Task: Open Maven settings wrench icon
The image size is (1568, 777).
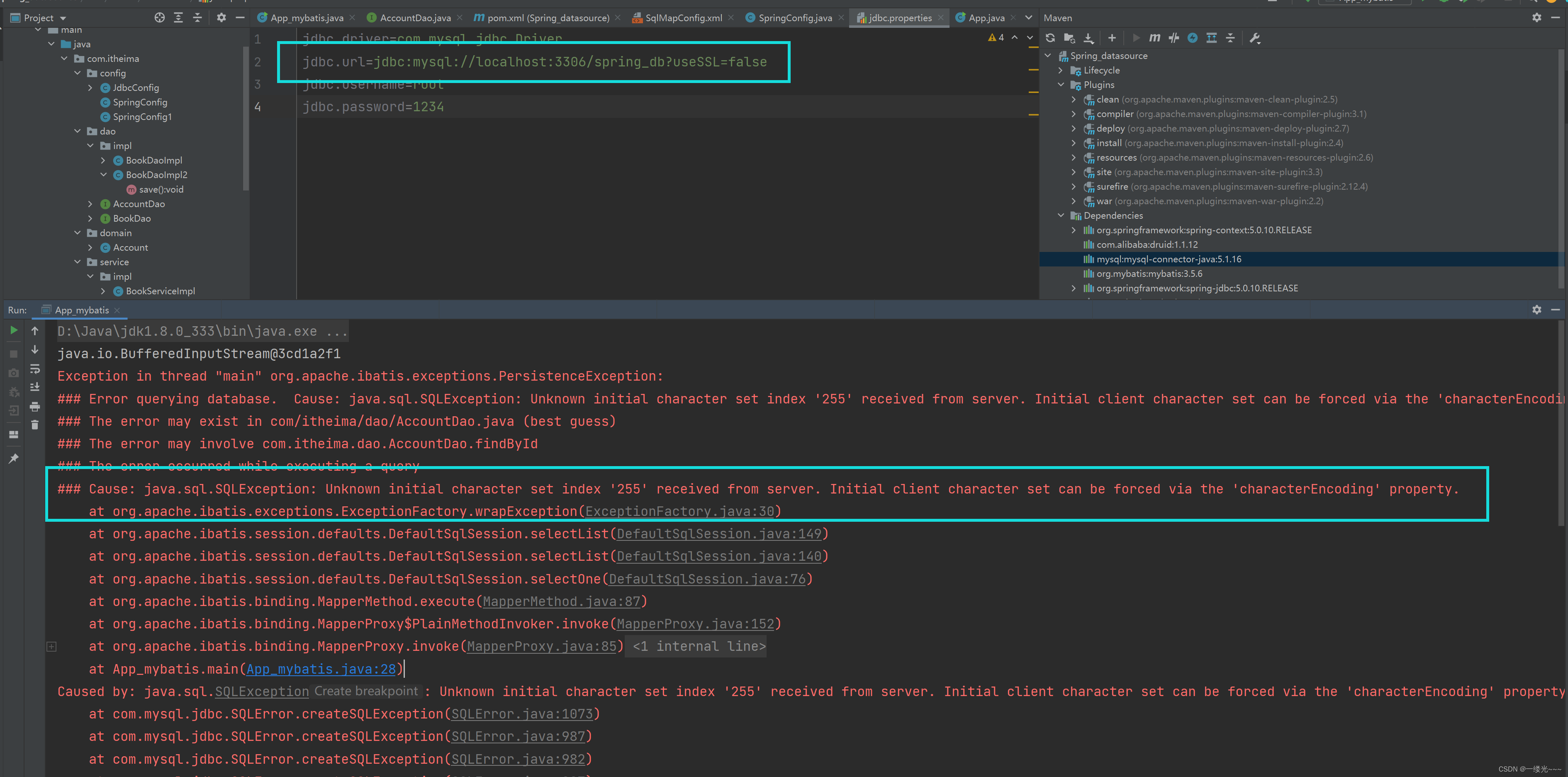Action: tap(1254, 38)
